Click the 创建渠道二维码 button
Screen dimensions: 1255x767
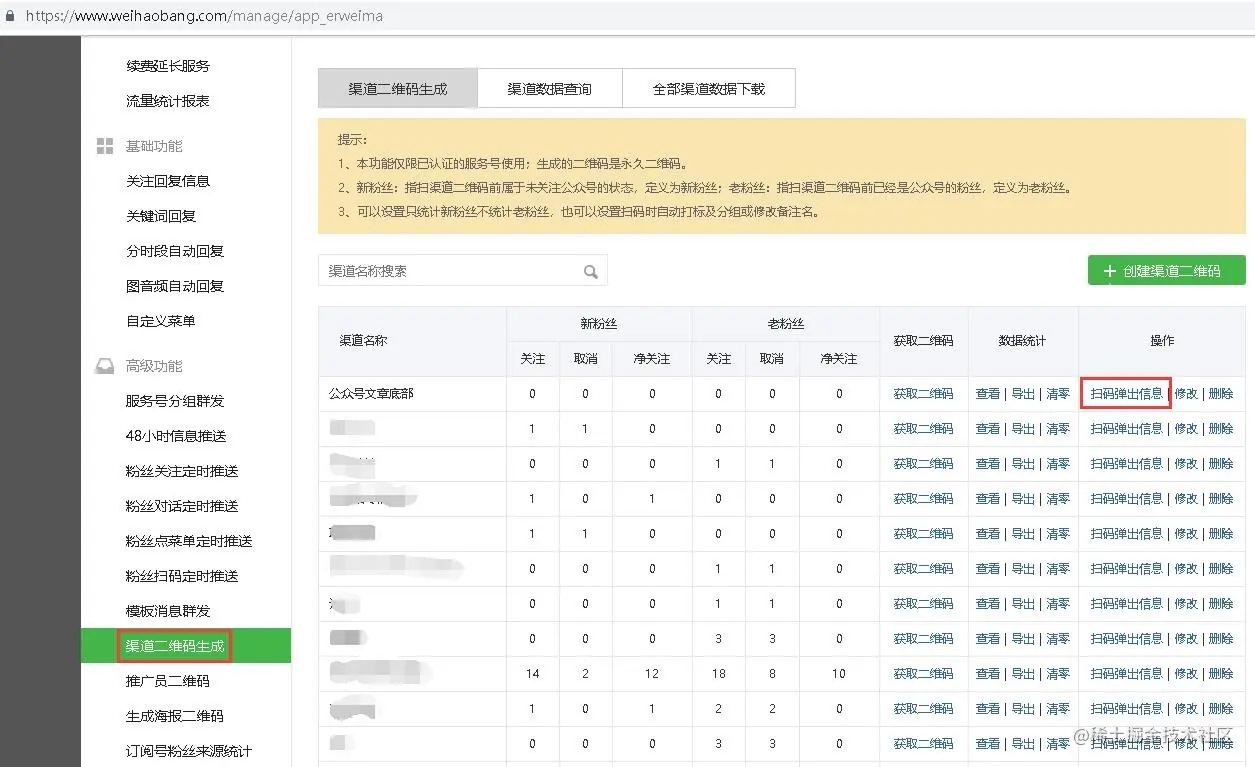click(x=1166, y=270)
